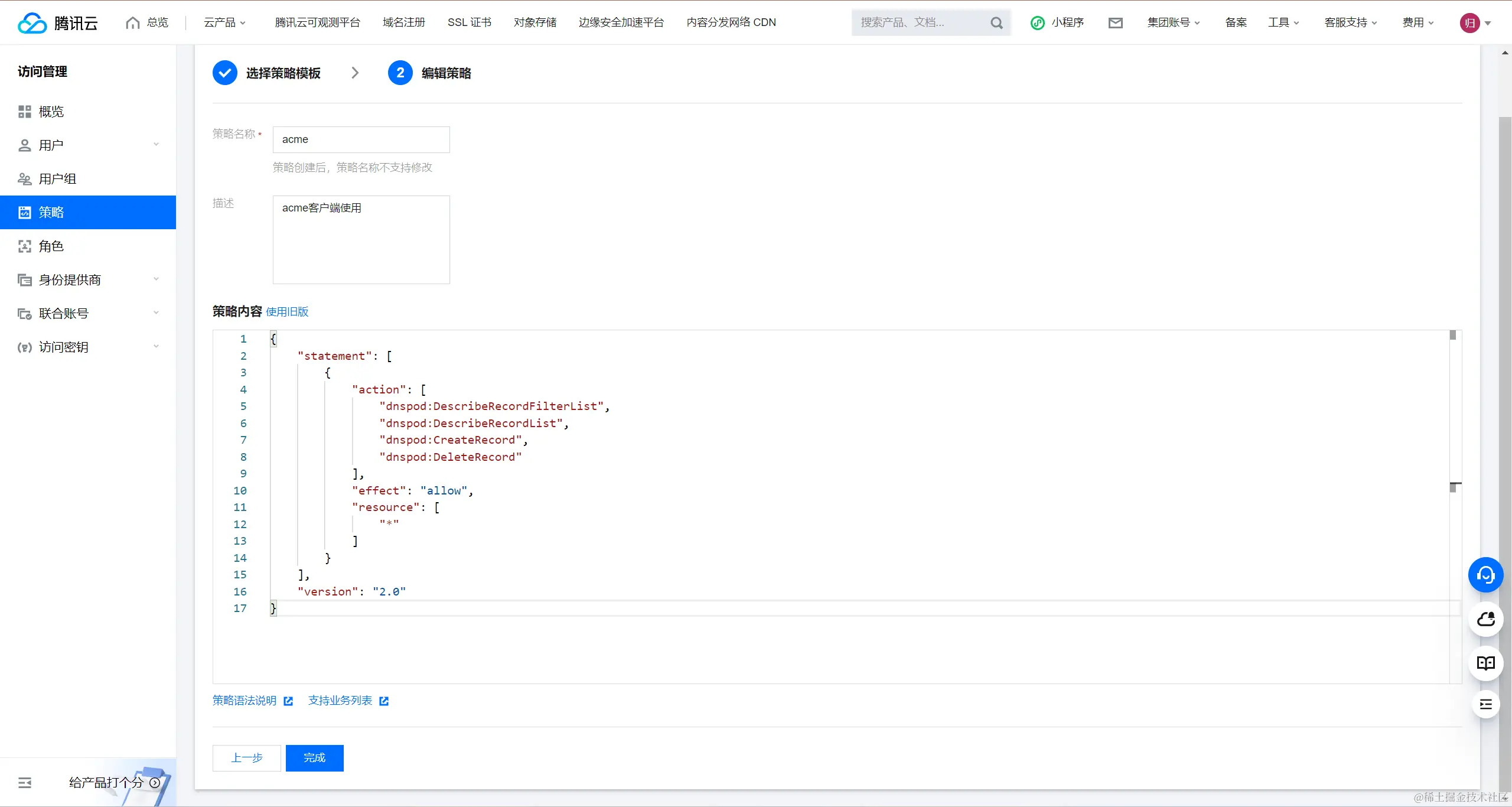Open the 云产品 dropdown menu
Screen dimensions: 1512x807
(224, 22)
